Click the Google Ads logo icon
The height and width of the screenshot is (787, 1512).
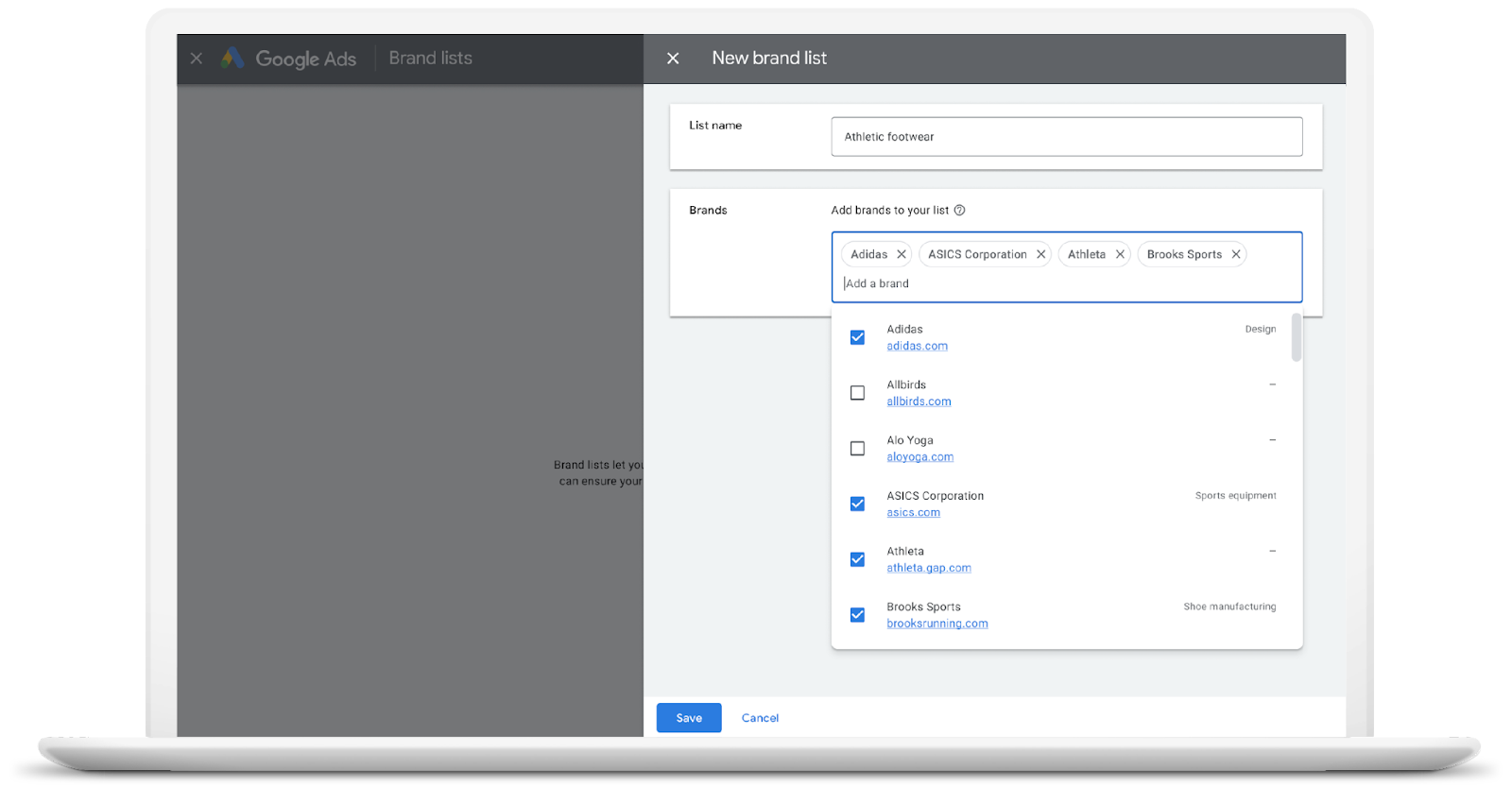click(232, 59)
